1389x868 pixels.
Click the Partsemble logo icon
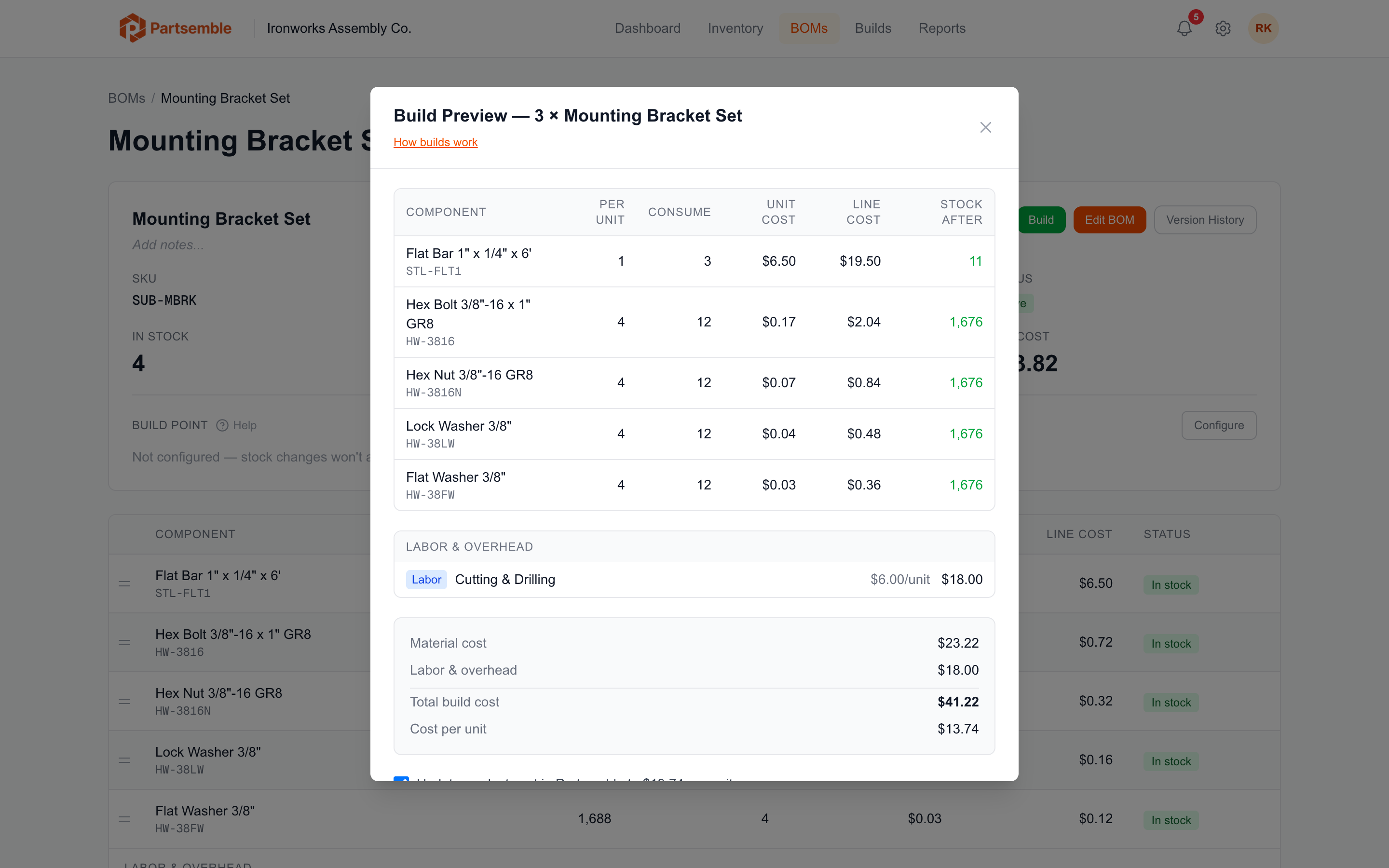pos(132,28)
